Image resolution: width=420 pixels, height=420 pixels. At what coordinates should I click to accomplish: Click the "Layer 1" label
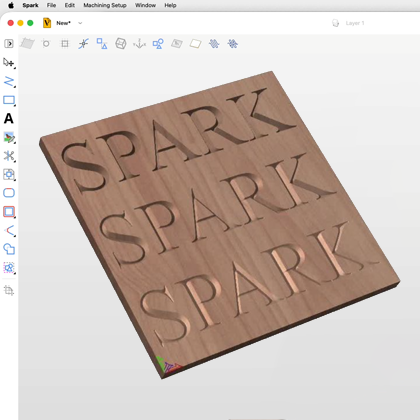(x=355, y=23)
